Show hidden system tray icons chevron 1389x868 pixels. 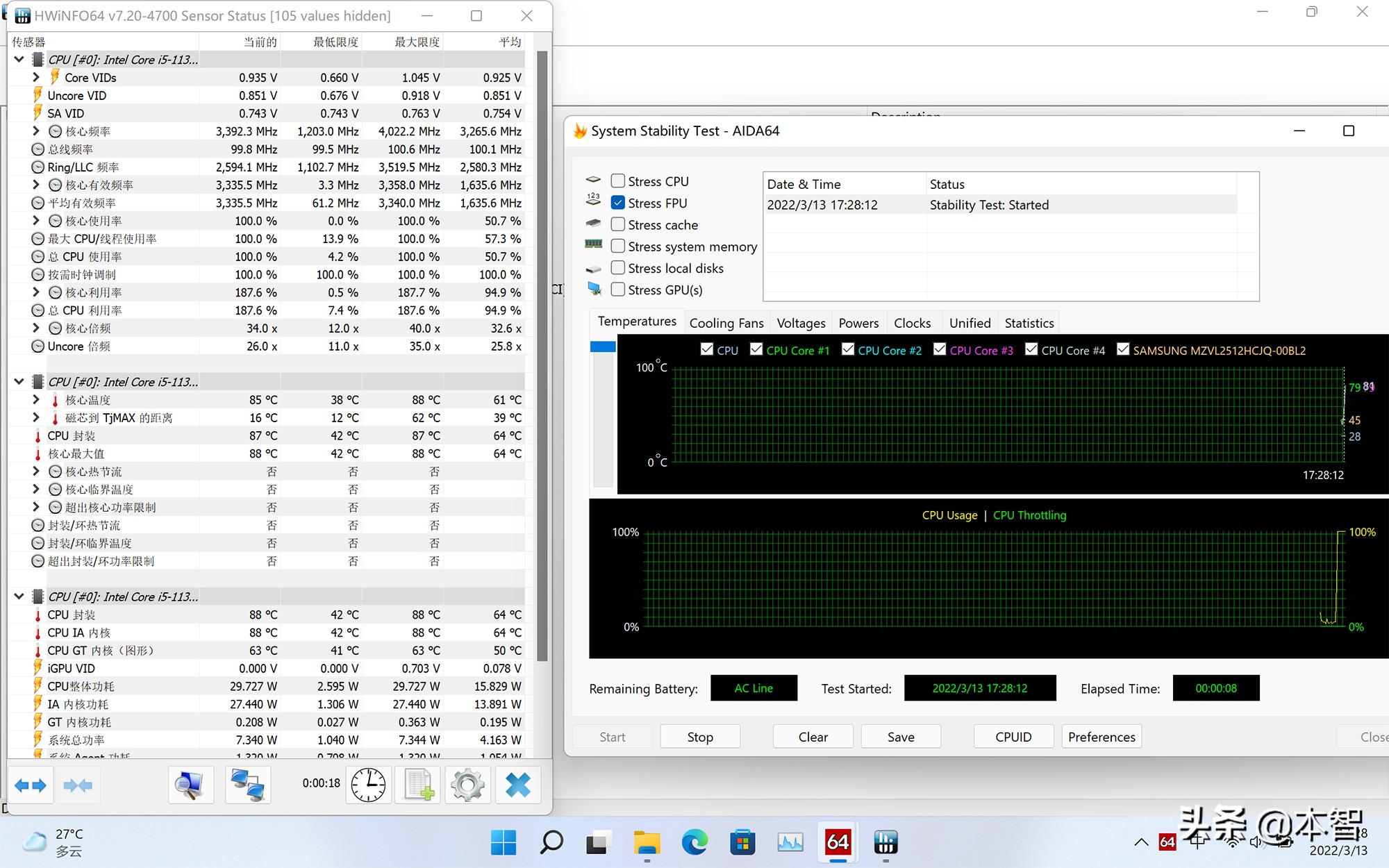pyautogui.click(x=1141, y=842)
